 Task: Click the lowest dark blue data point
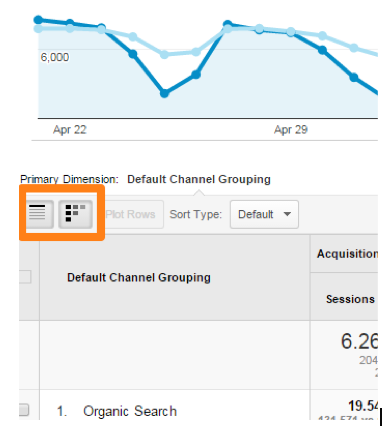coord(164,94)
